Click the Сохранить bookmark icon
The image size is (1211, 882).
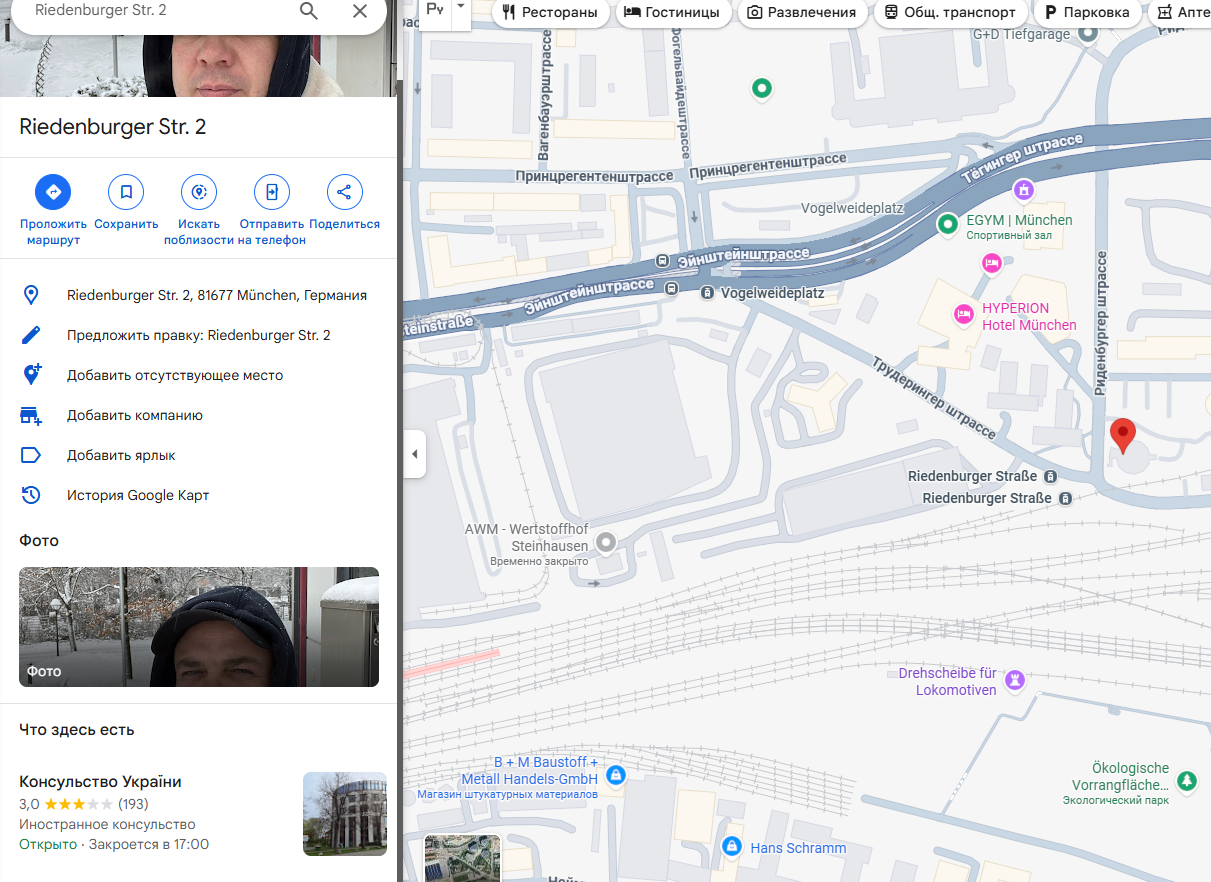(x=126, y=191)
